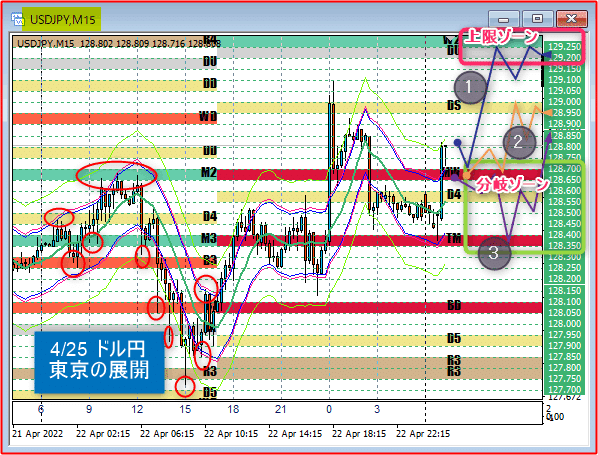Click the 127.750 price on the scale
Image resolution: width=598 pixels, height=455 pixels.
pyautogui.click(x=565, y=379)
